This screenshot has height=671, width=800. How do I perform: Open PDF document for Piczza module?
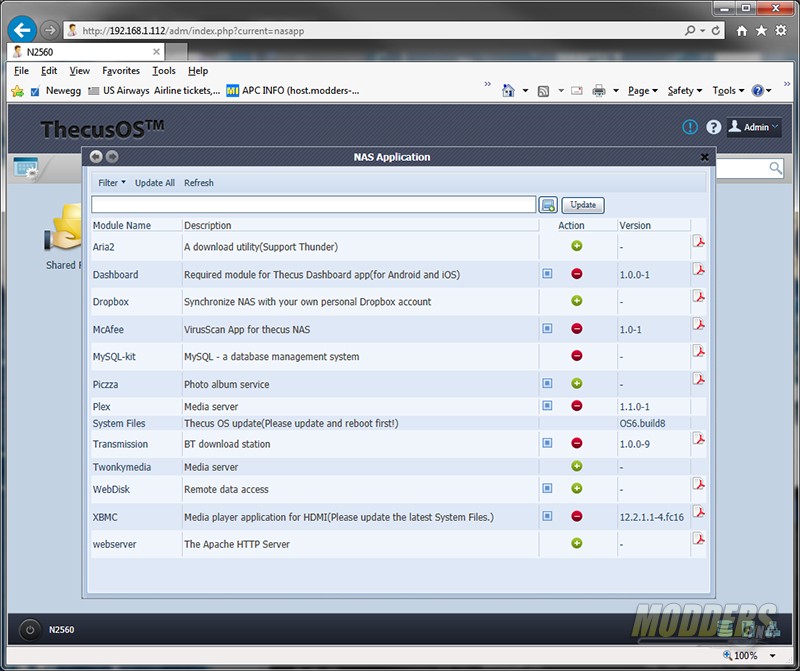(698, 379)
